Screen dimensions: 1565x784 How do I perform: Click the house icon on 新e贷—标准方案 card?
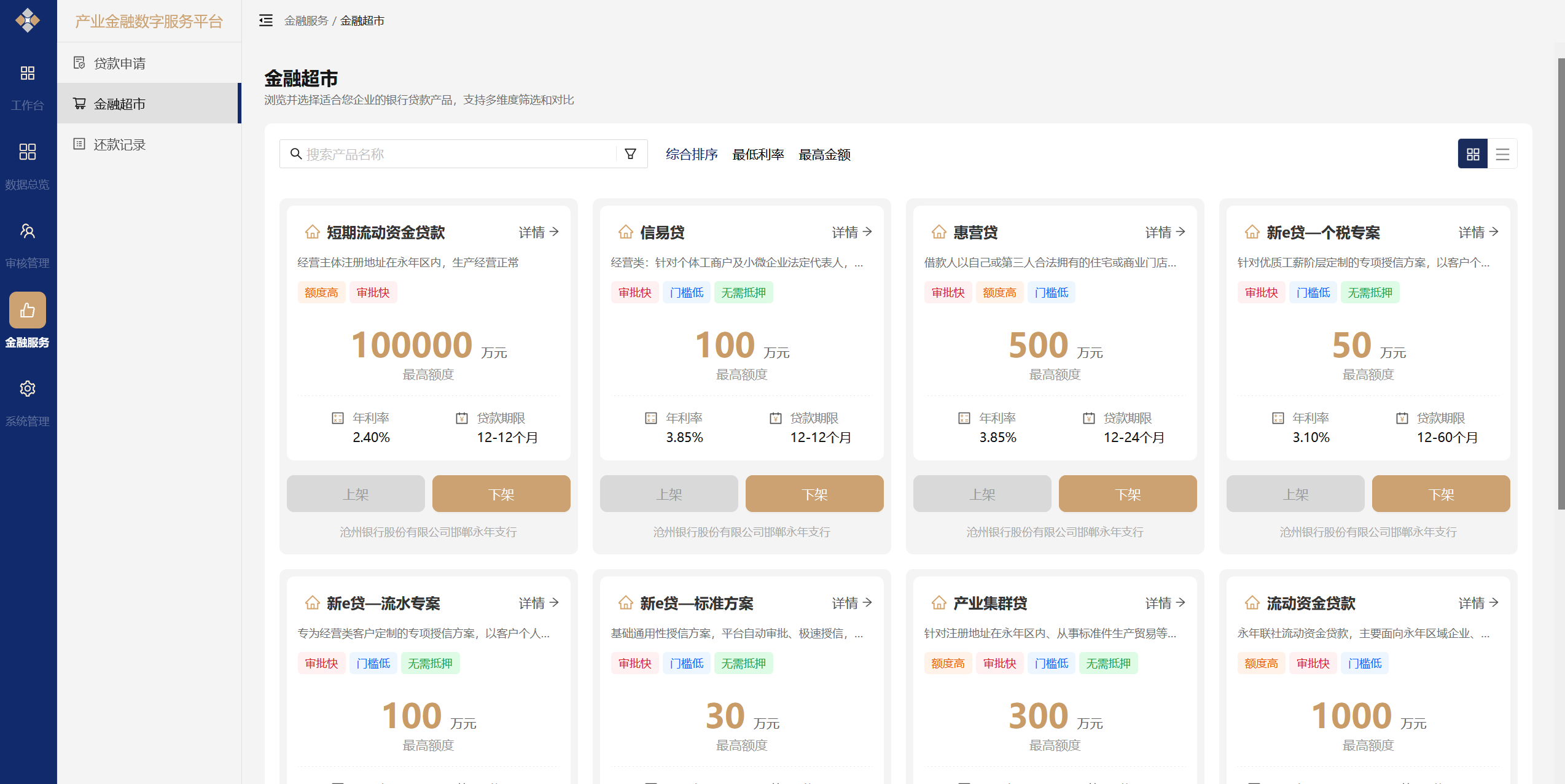pyautogui.click(x=626, y=603)
